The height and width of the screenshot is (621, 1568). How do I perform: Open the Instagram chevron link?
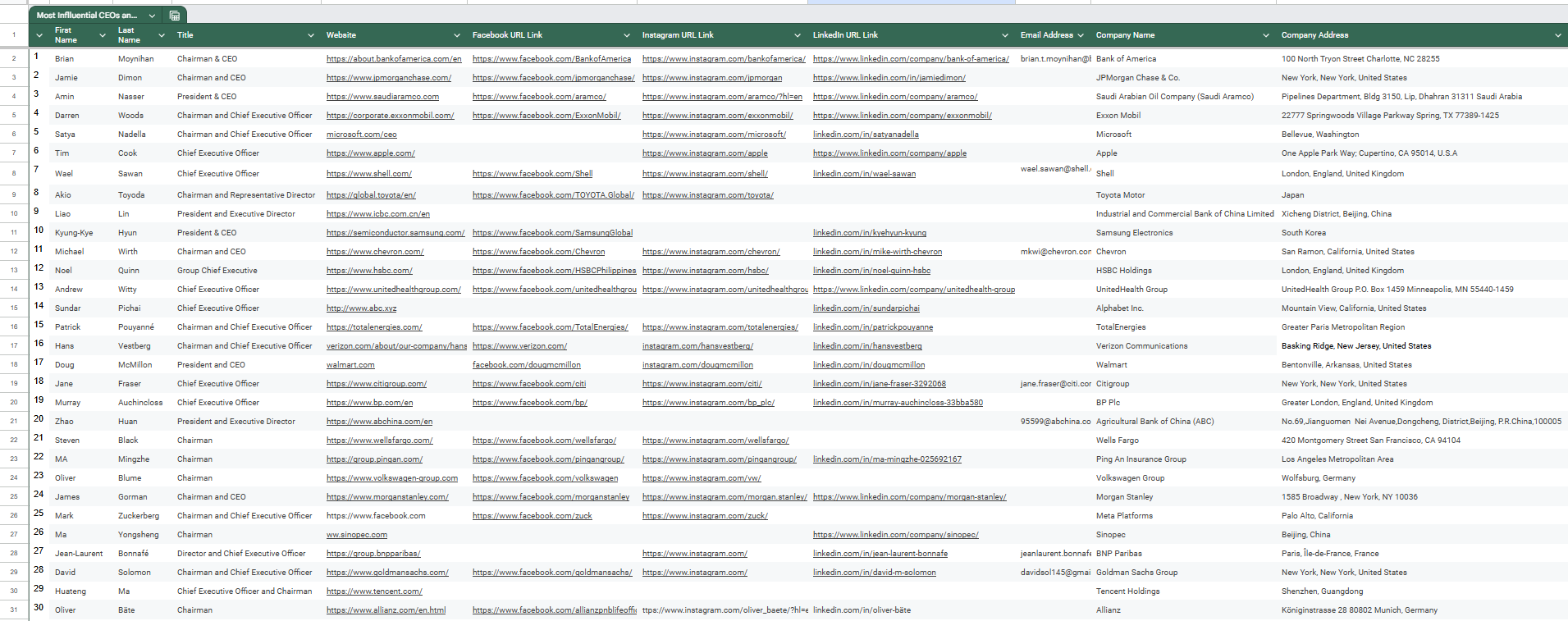pyautogui.click(x=711, y=252)
